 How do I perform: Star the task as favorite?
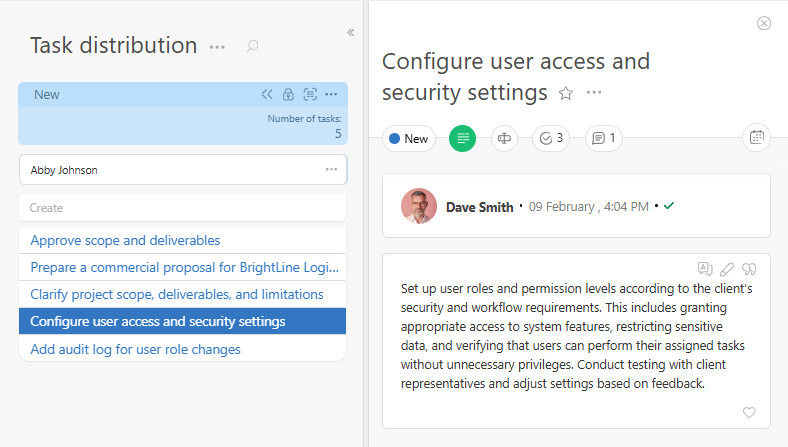point(566,93)
